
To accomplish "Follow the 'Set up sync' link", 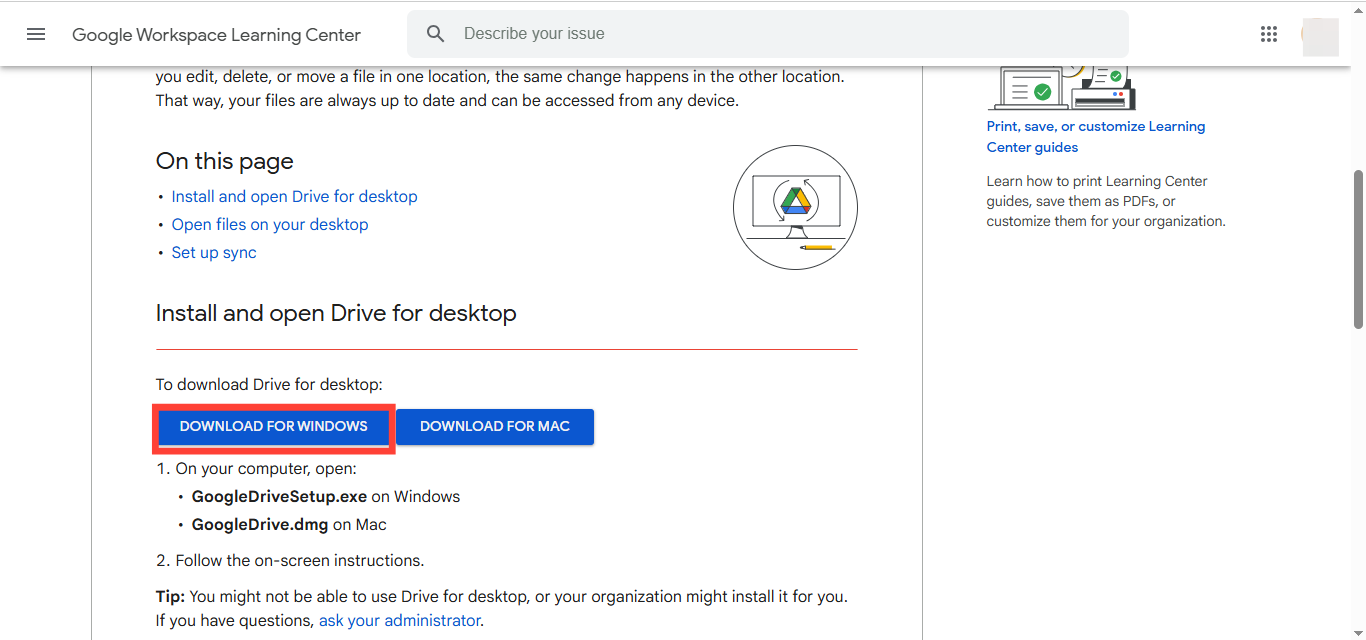I will click(x=213, y=253).
